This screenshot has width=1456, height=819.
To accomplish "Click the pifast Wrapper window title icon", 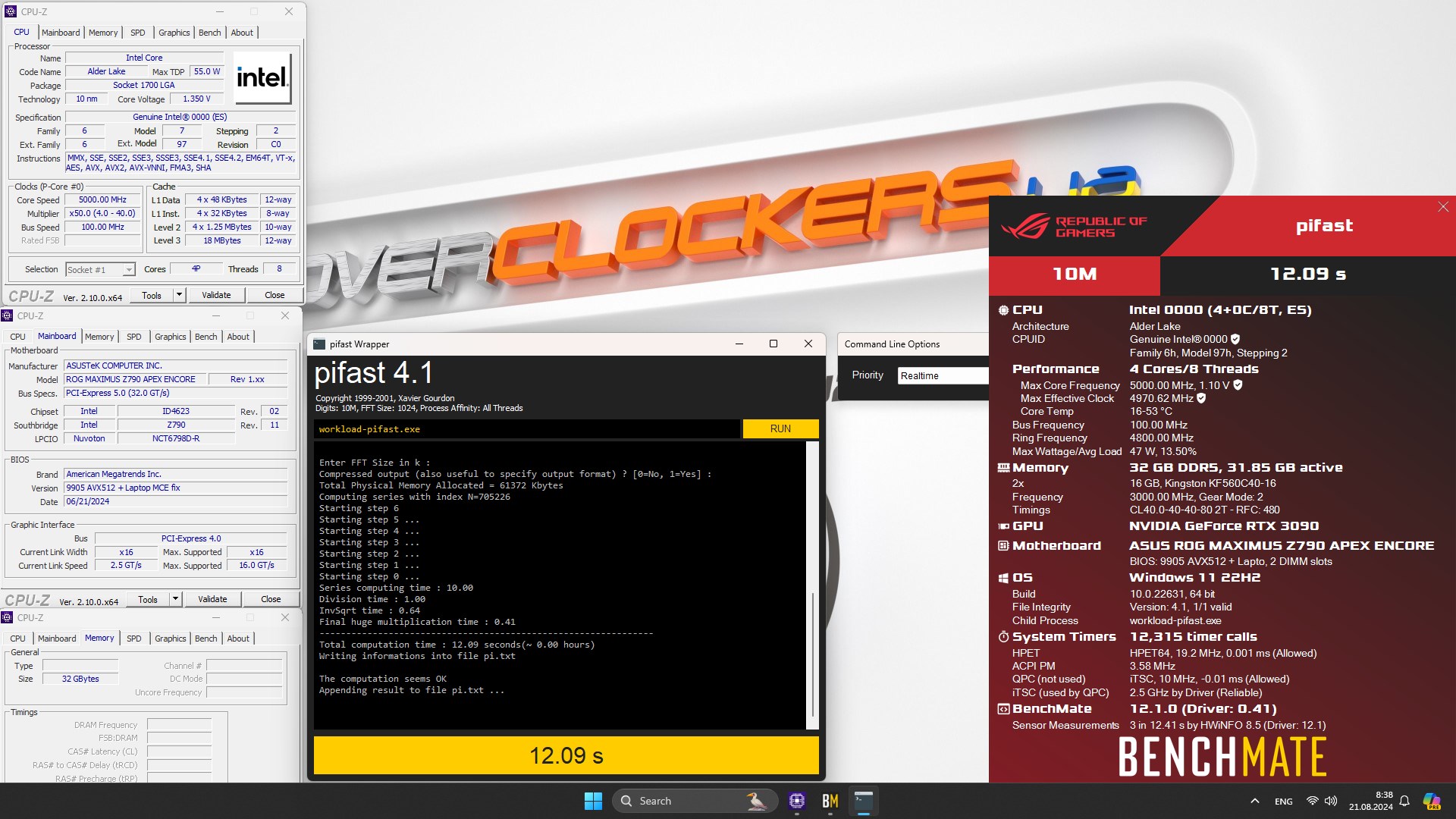I will [x=318, y=344].
